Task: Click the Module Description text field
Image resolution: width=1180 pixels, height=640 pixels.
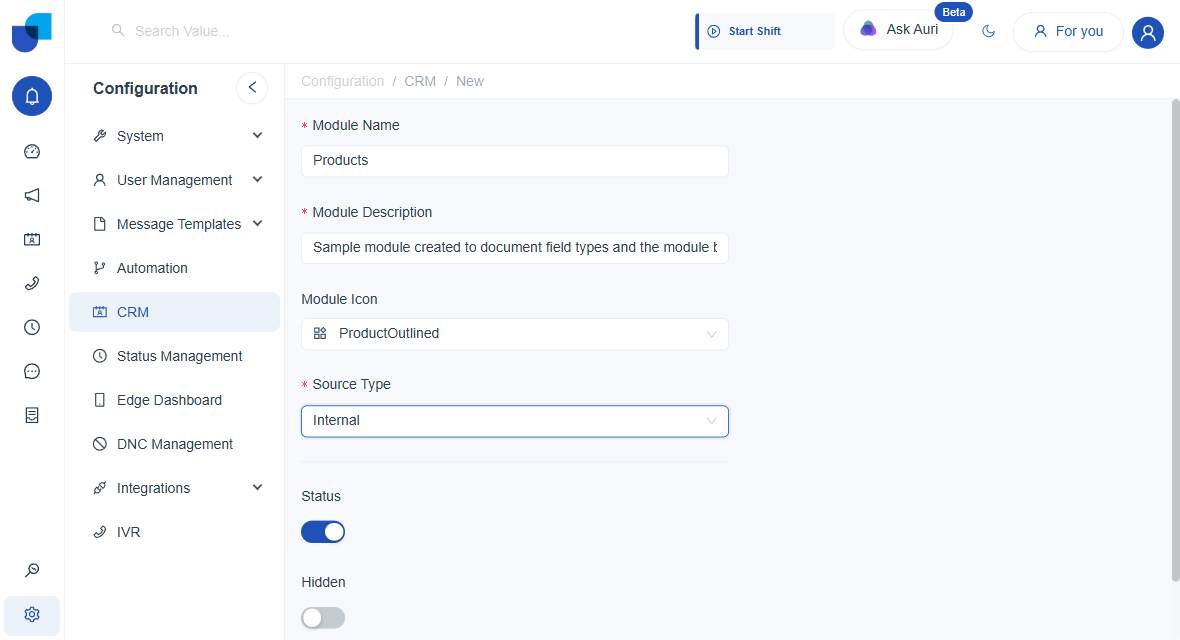Action: (x=515, y=248)
